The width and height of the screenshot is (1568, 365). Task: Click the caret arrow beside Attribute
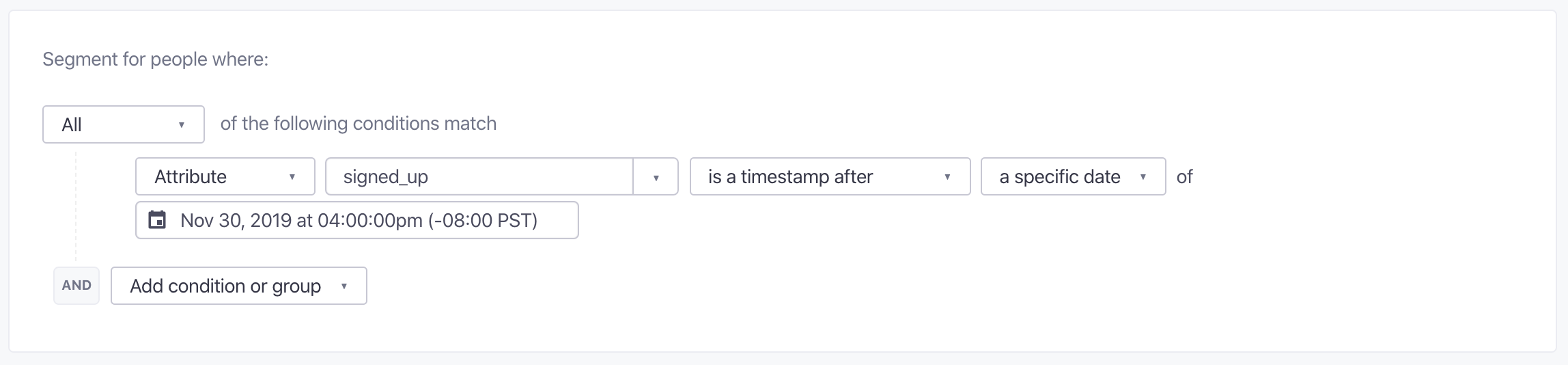click(x=292, y=177)
